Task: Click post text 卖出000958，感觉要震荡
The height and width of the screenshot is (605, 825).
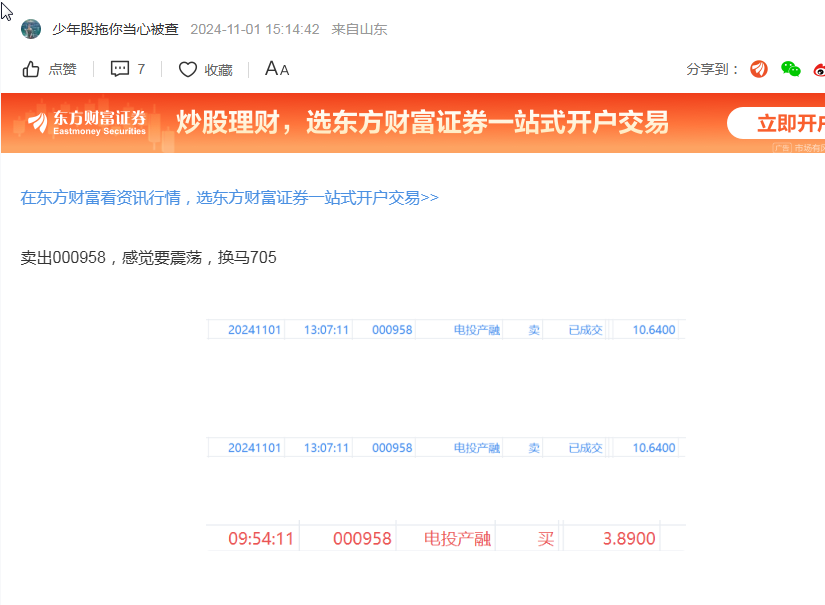Action: point(111,258)
